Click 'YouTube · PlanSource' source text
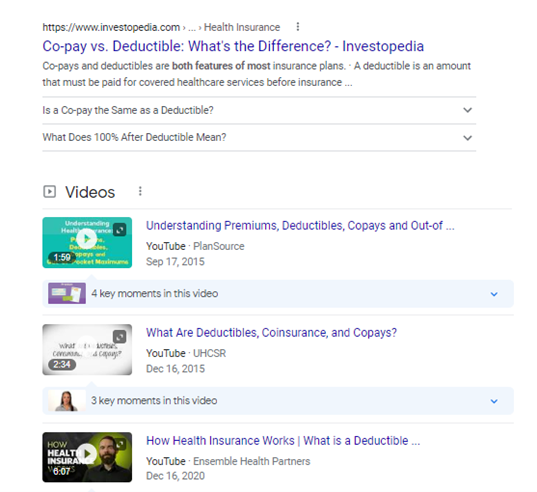 195,246
